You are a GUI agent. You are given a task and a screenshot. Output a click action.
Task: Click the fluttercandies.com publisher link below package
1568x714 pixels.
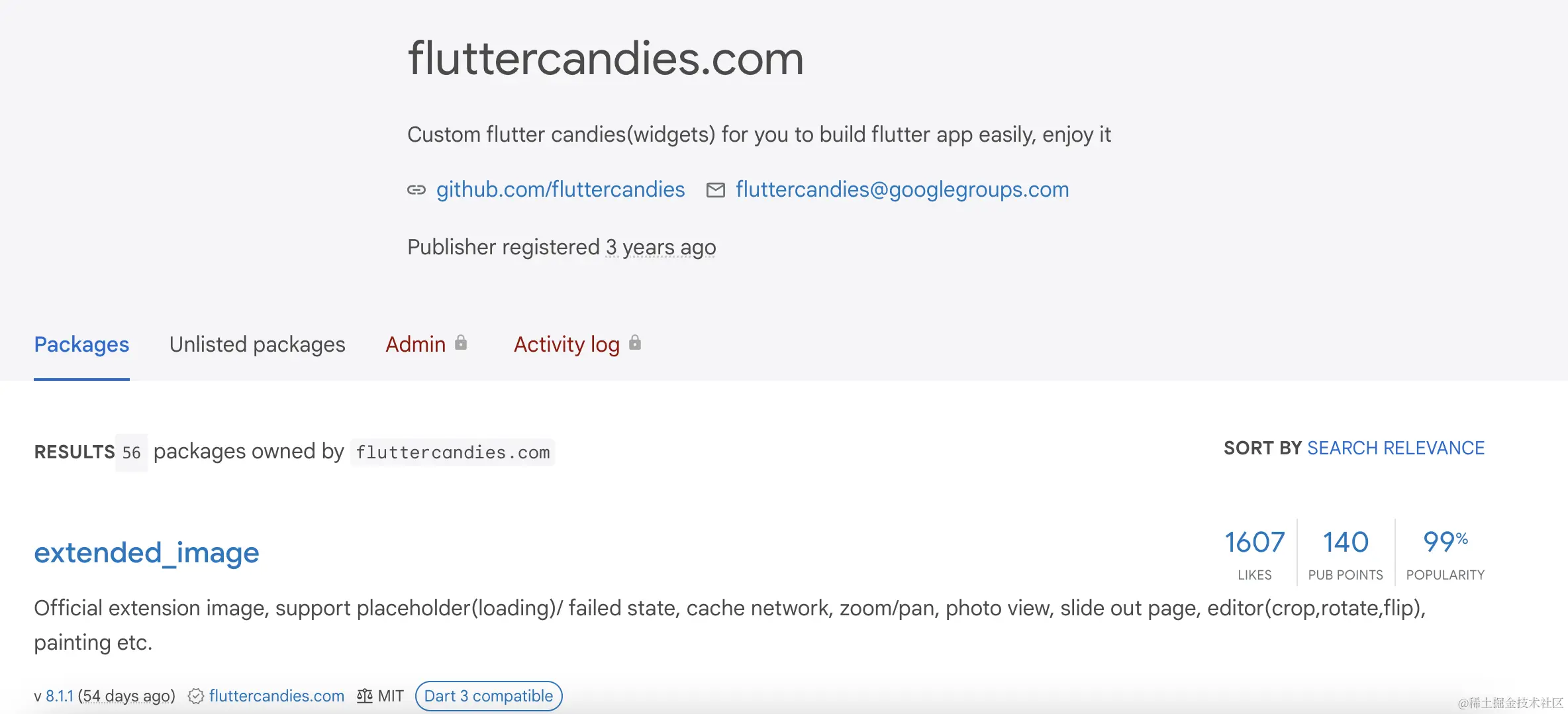(277, 696)
